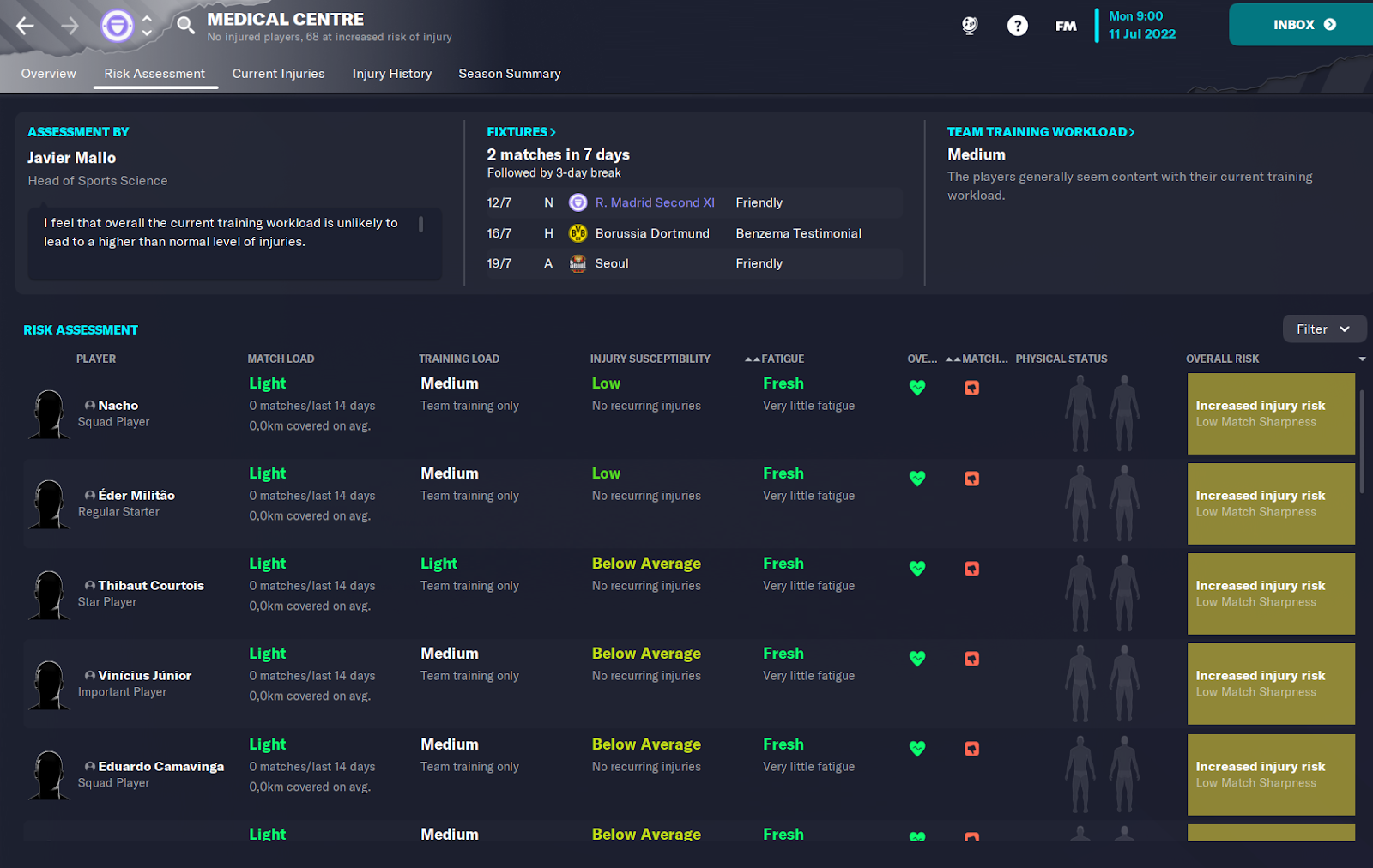Image resolution: width=1373 pixels, height=868 pixels.
Task: Click the Borussia Dortmund badge icon
Action: point(578,233)
